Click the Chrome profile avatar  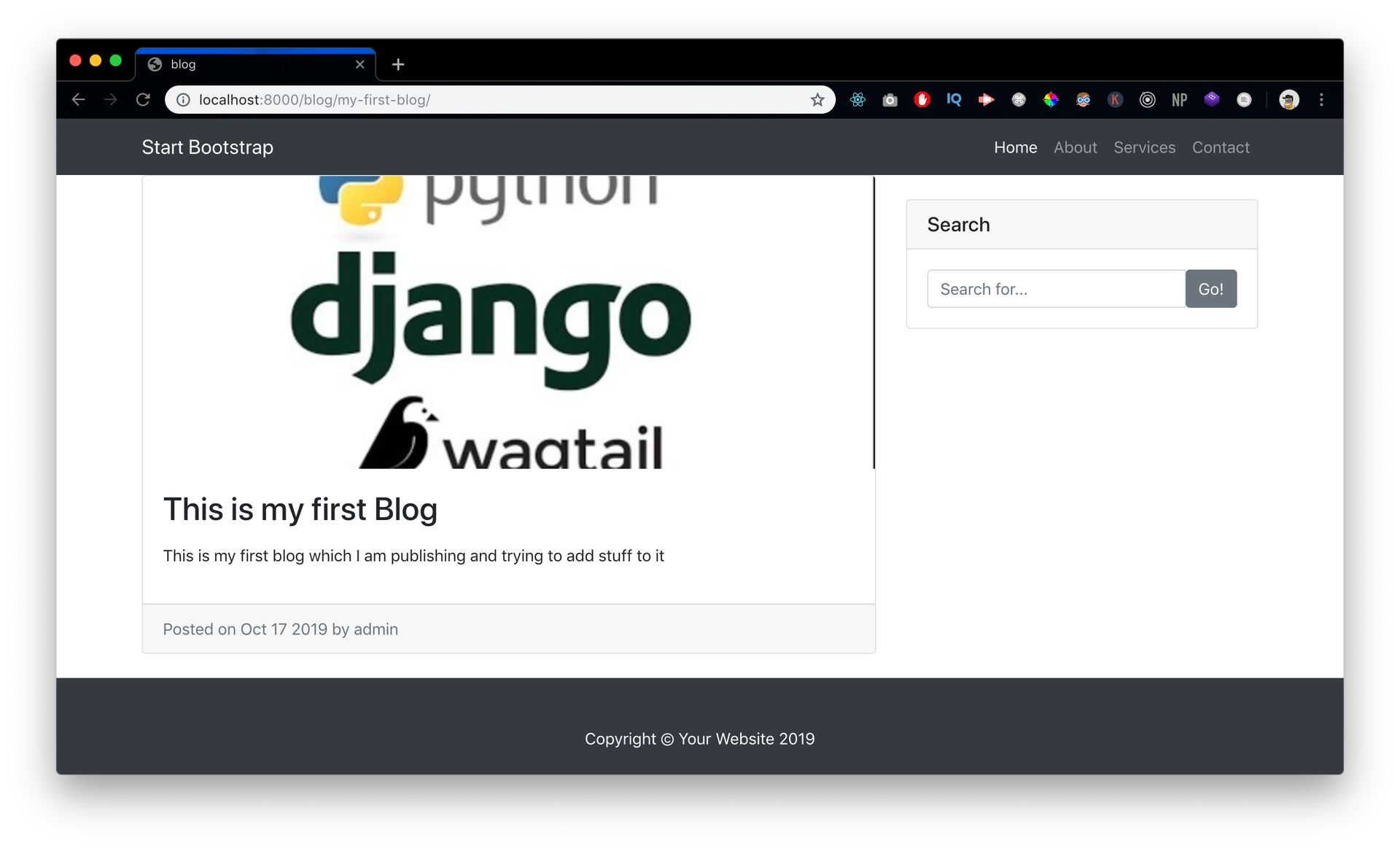tap(1290, 99)
